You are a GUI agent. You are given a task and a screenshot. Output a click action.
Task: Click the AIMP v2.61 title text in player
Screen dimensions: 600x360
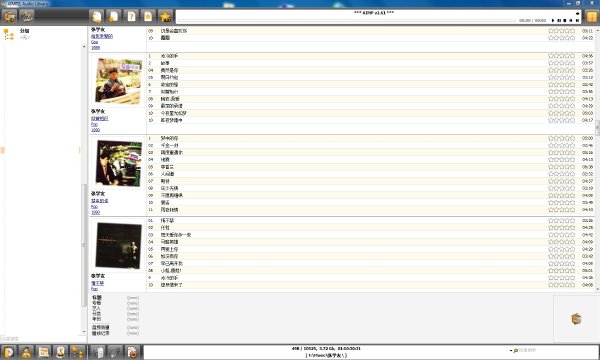(x=374, y=13)
